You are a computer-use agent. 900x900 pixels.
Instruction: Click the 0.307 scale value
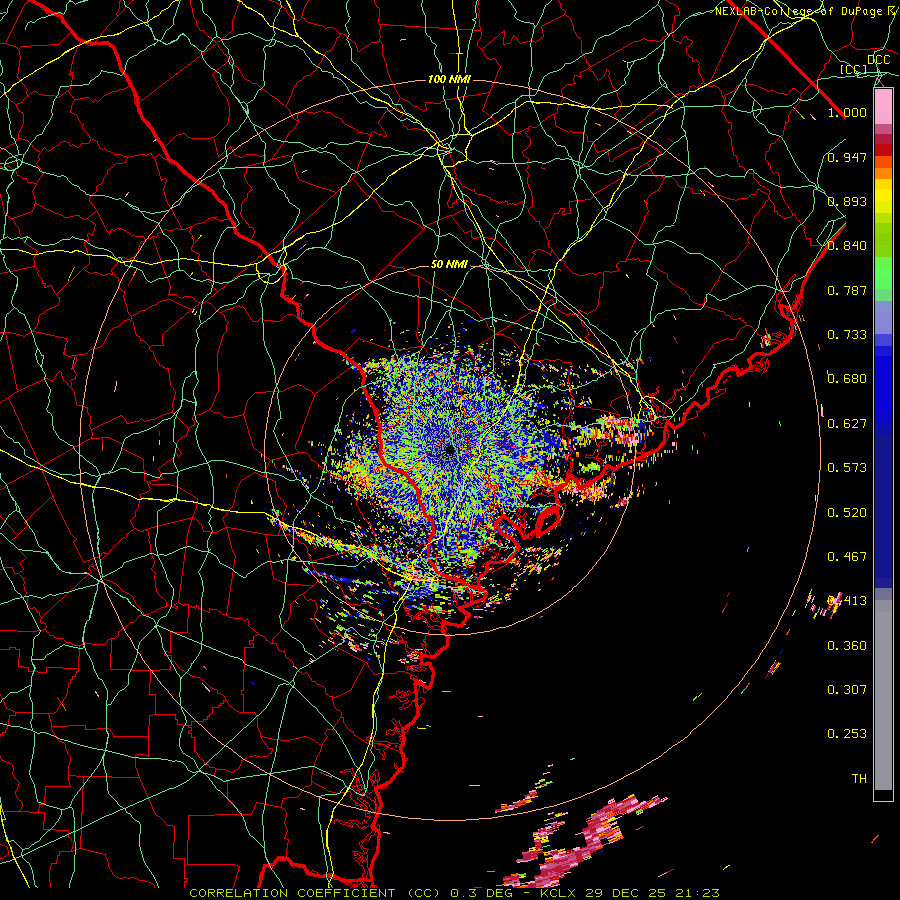click(x=847, y=690)
